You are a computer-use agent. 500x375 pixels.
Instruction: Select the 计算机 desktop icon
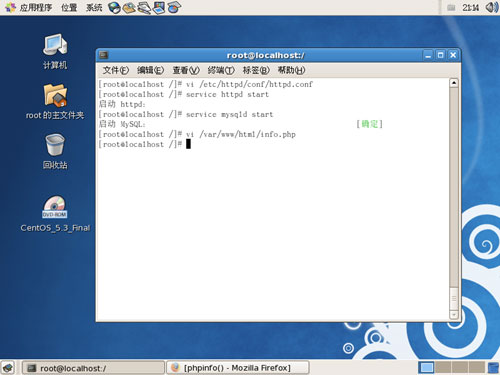(x=55, y=52)
